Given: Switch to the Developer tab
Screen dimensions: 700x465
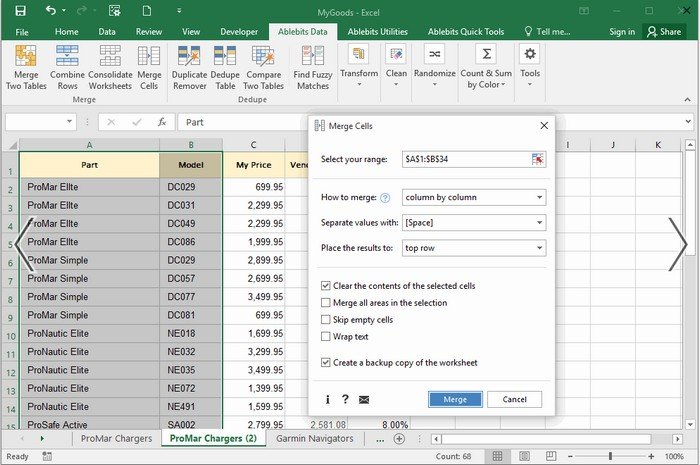Looking at the screenshot, I should (x=239, y=32).
